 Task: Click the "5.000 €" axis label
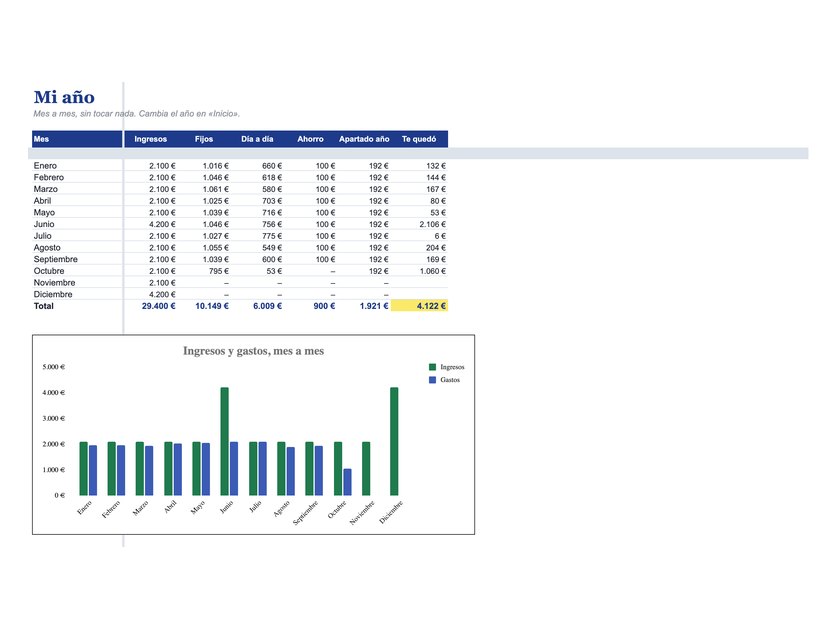pos(54,368)
